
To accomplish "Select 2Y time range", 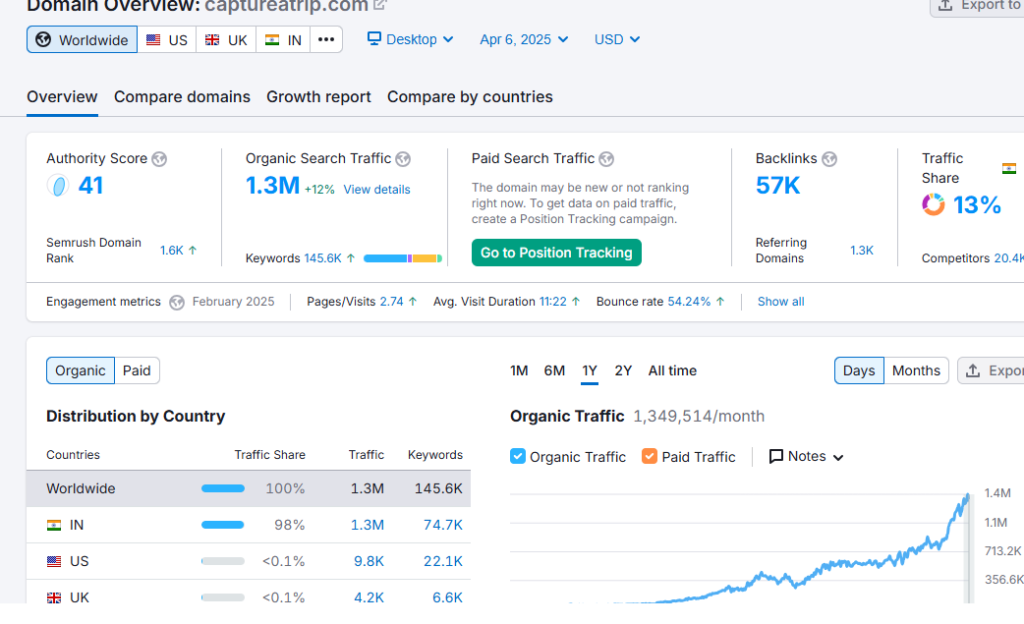I will 623,371.
